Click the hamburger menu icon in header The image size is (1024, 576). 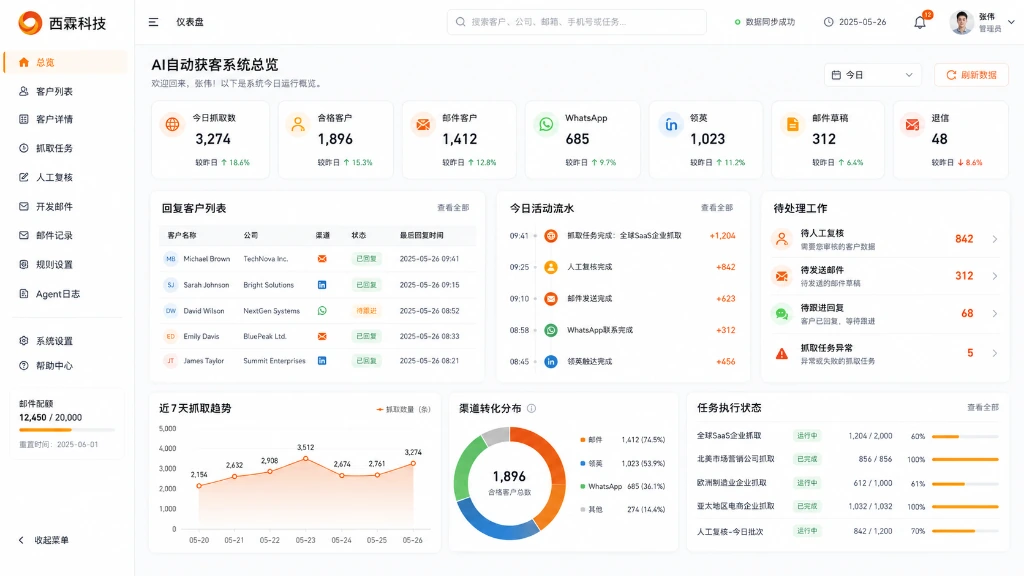[x=153, y=22]
